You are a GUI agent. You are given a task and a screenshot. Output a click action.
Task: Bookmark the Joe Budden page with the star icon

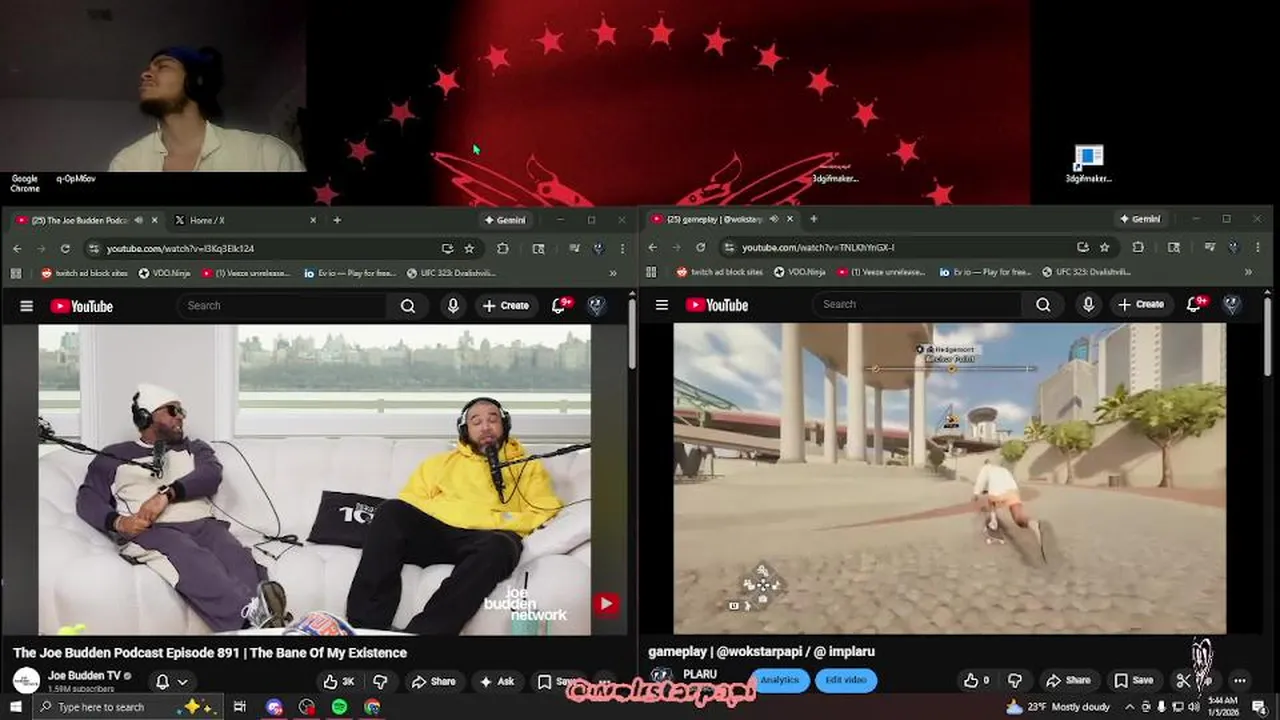pyautogui.click(x=469, y=248)
